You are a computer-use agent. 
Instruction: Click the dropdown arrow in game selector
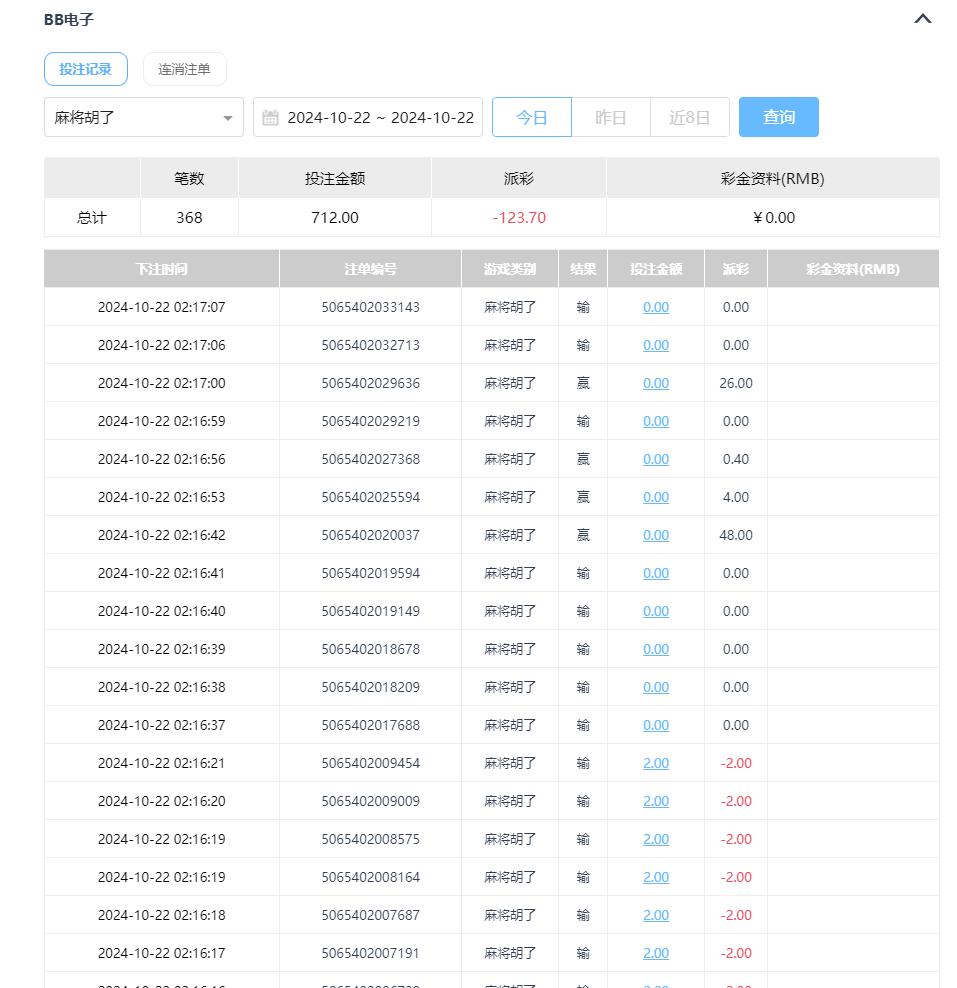click(x=228, y=118)
